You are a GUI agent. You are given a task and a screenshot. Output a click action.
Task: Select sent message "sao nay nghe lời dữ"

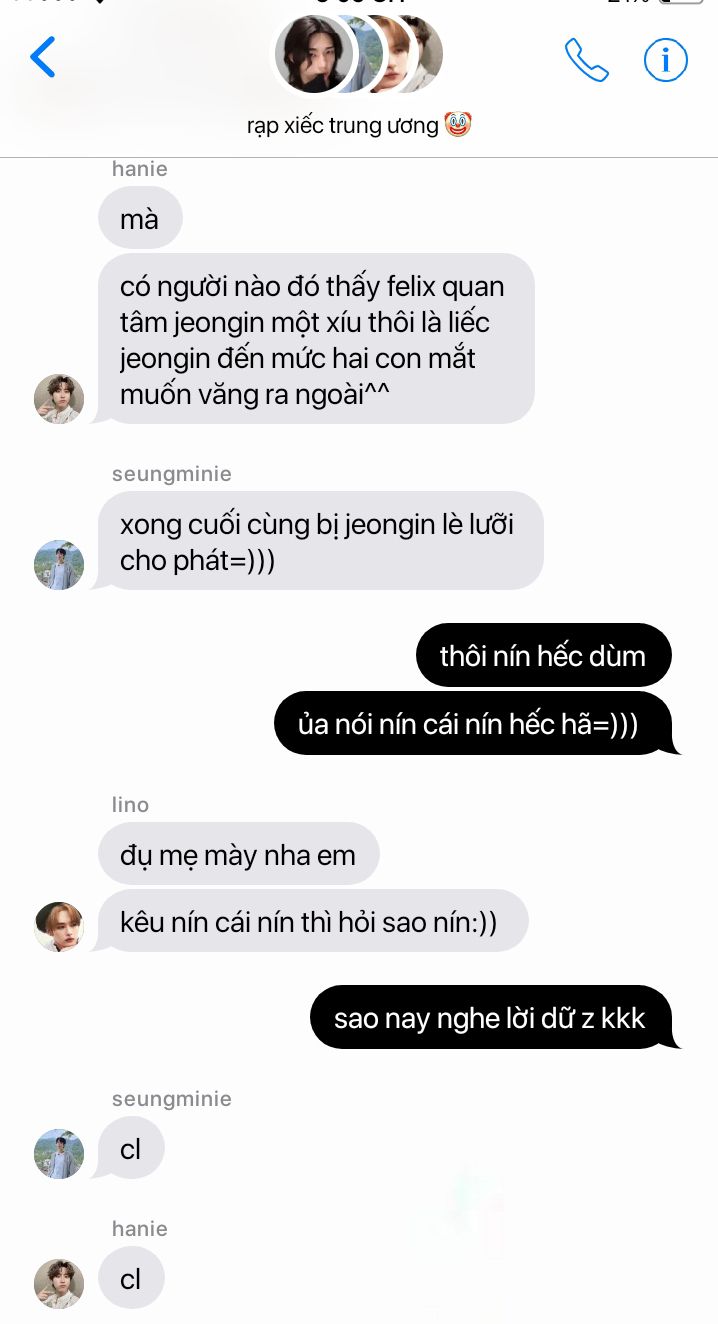491,1017
